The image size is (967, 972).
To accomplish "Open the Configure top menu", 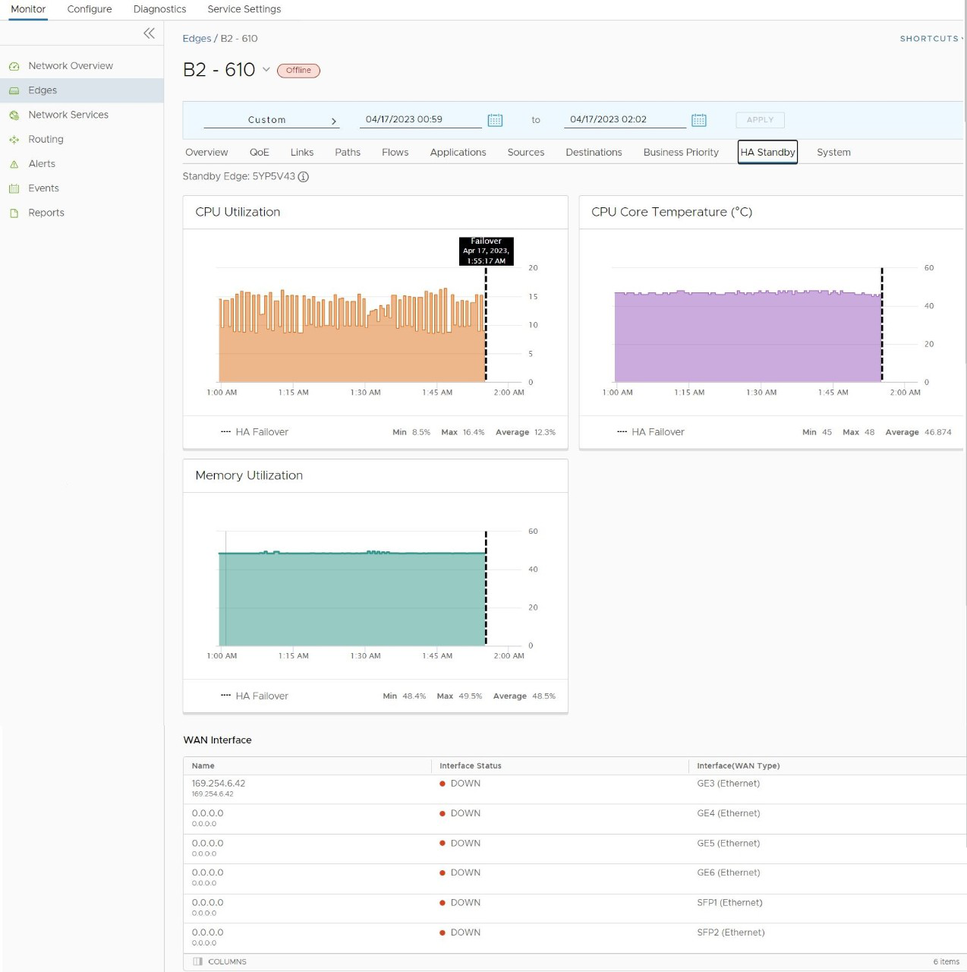I will (x=89, y=9).
